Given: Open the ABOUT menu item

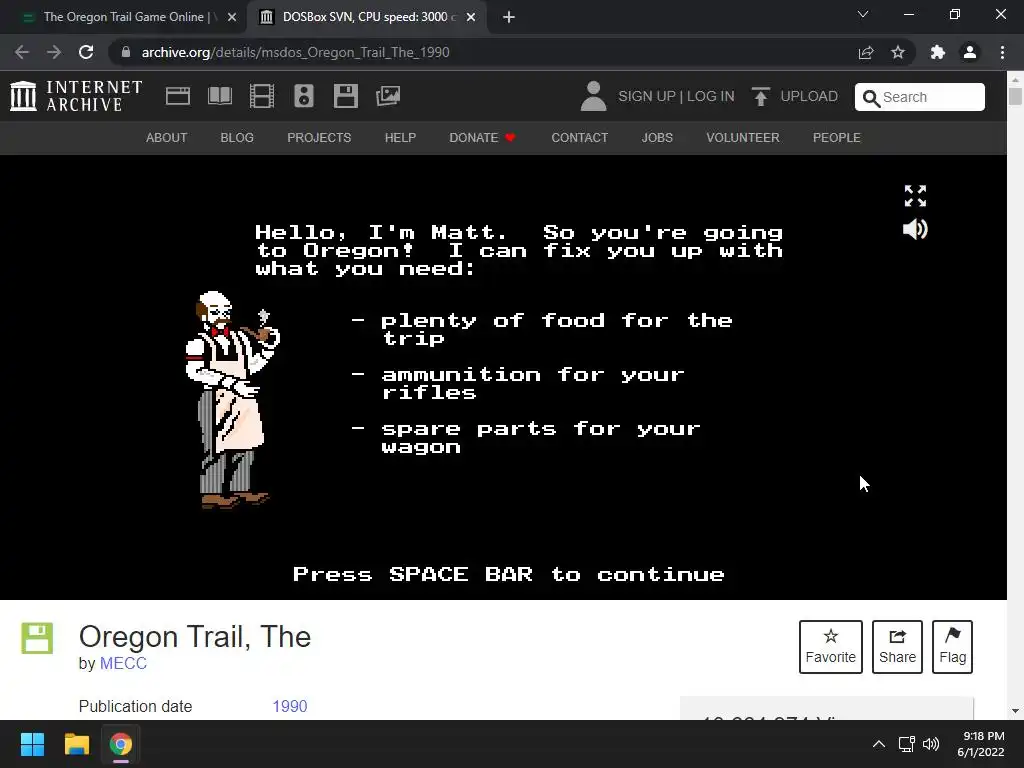Looking at the screenshot, I should (x=167, y=138).
